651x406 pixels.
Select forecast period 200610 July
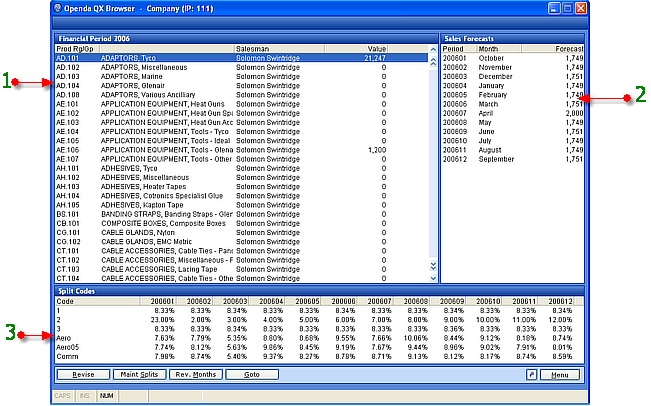[513, 141]
